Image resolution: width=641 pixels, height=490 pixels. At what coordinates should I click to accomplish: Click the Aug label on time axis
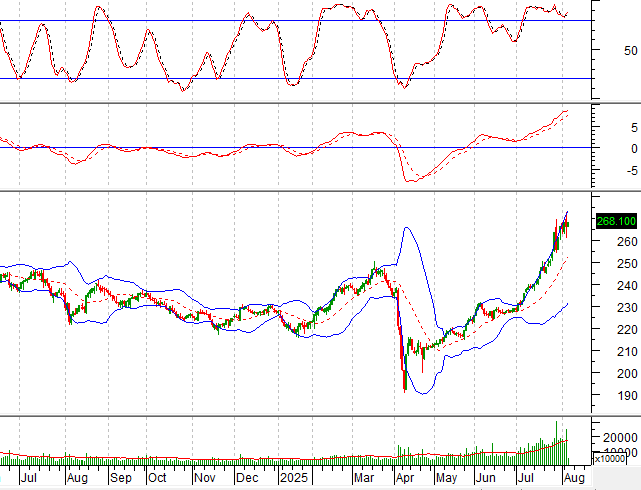76,478
